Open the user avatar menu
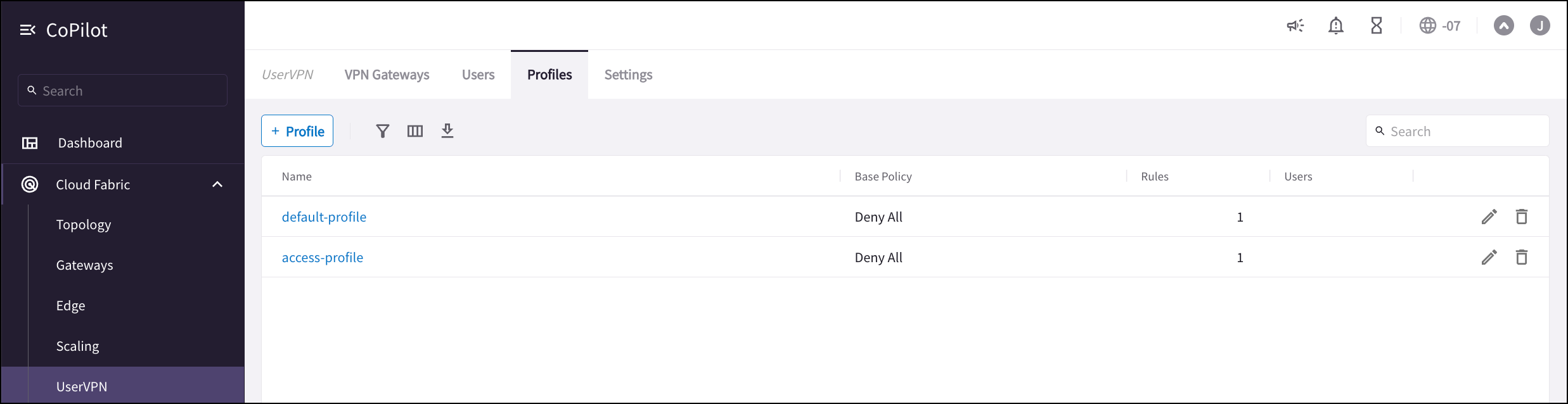Image resolution: width=1568 pixels, height=404 pixels. (1541, 25)
